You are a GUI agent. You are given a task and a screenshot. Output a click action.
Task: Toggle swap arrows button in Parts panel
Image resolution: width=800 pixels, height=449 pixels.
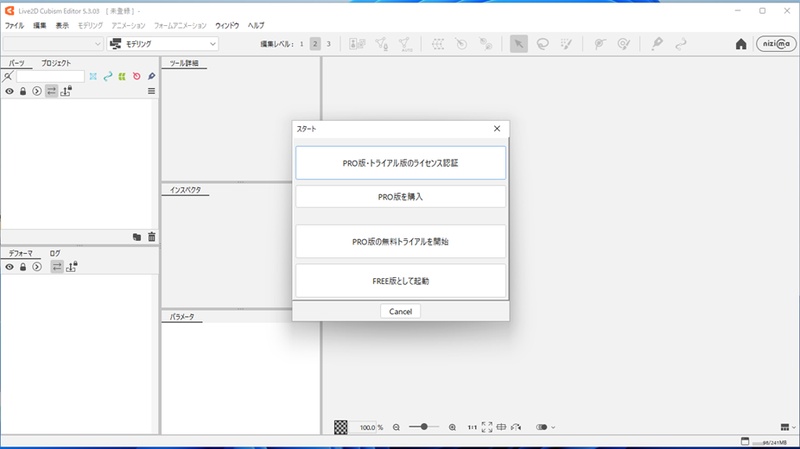pos(52,91)
